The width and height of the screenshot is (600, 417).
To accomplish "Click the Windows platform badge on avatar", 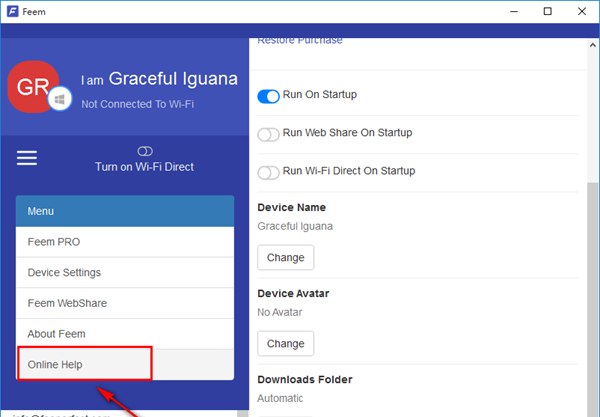I will point(60,99).
